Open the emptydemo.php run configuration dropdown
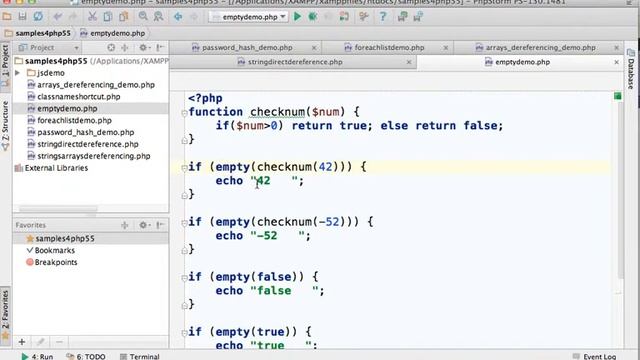The width and height of the screenshot is (640, 360). pyautogui.click(x=249, y=17)
